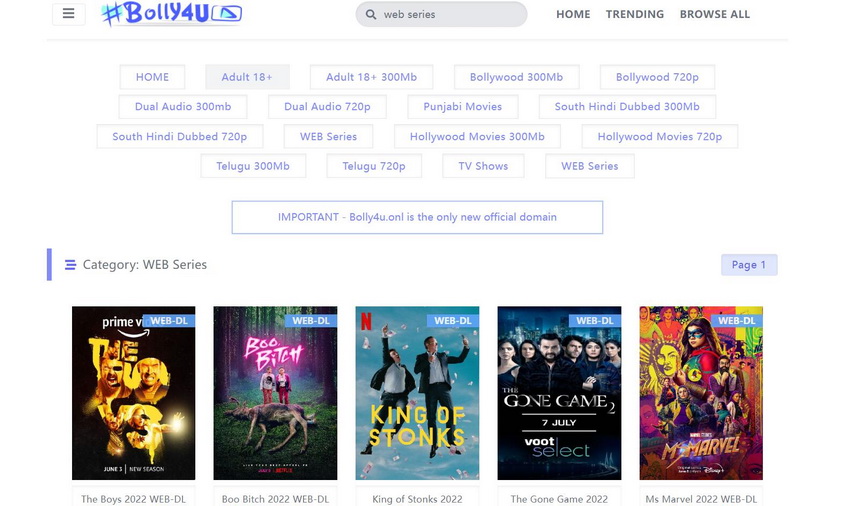
Task: Click the important official domain notice
Action: point(417,217)
